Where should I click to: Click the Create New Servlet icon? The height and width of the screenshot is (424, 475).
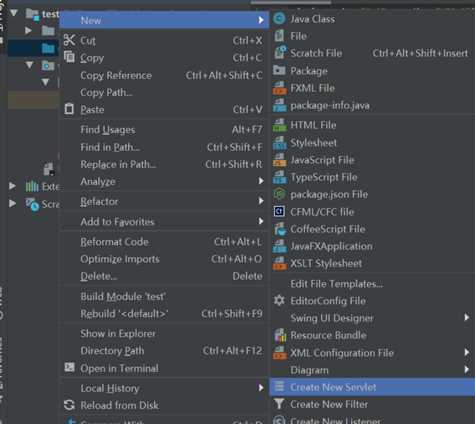point(279,387)
